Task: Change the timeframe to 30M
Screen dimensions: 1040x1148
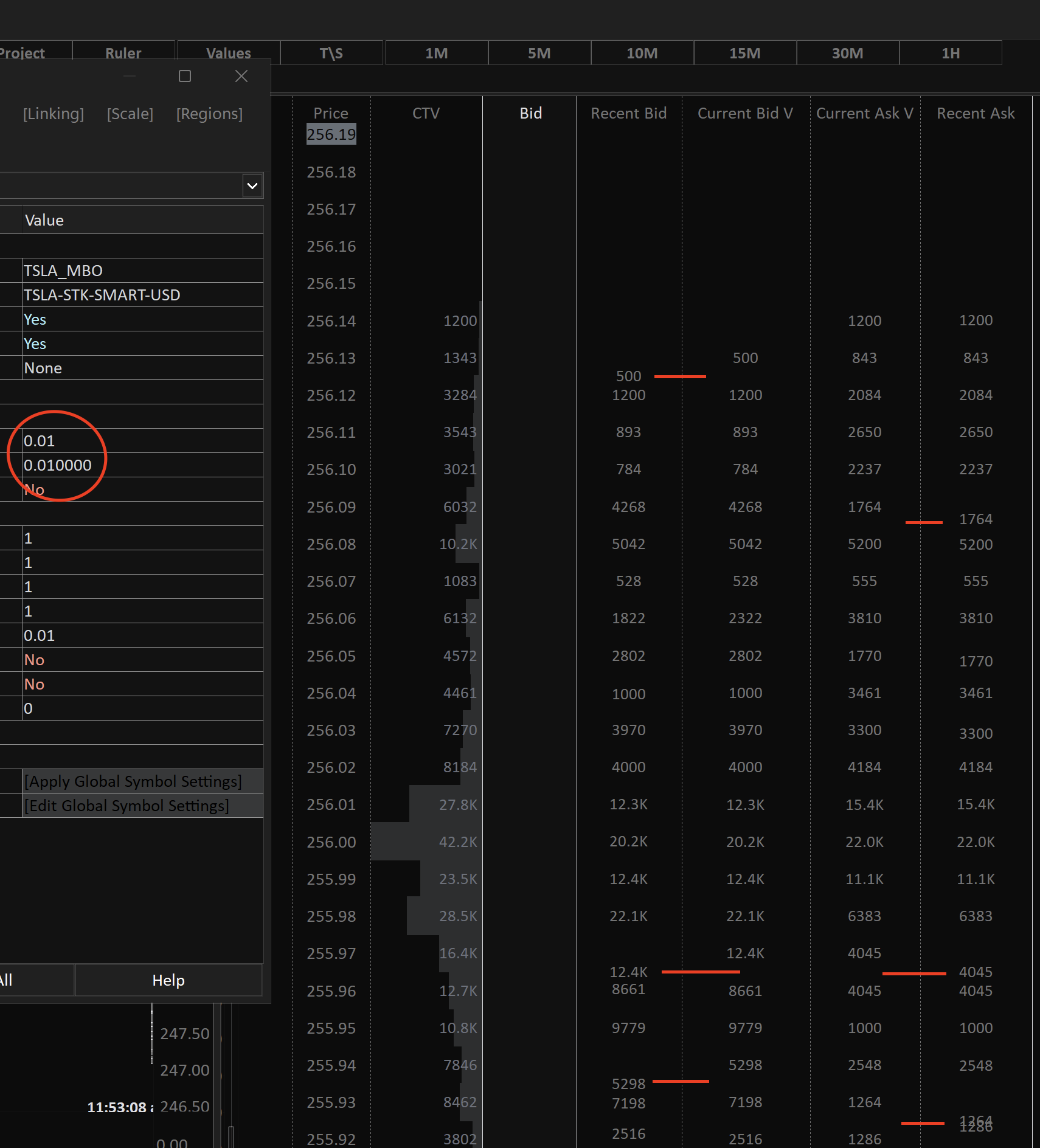Action: 848,53
